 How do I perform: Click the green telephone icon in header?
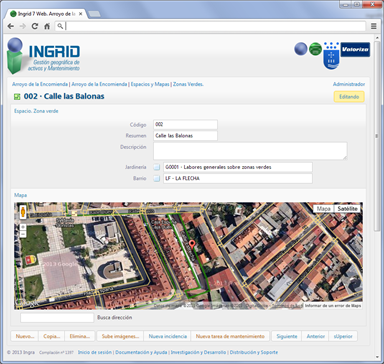pos(315,49)
